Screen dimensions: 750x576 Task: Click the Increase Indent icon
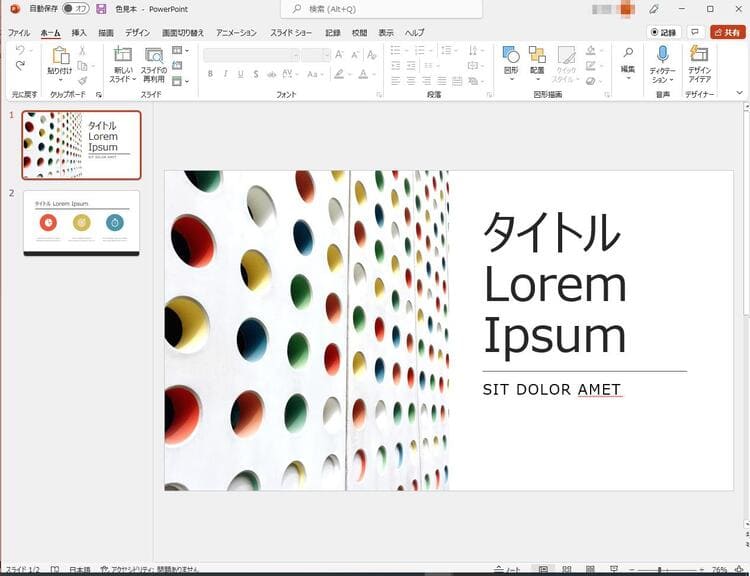click(x=411, y=66)
